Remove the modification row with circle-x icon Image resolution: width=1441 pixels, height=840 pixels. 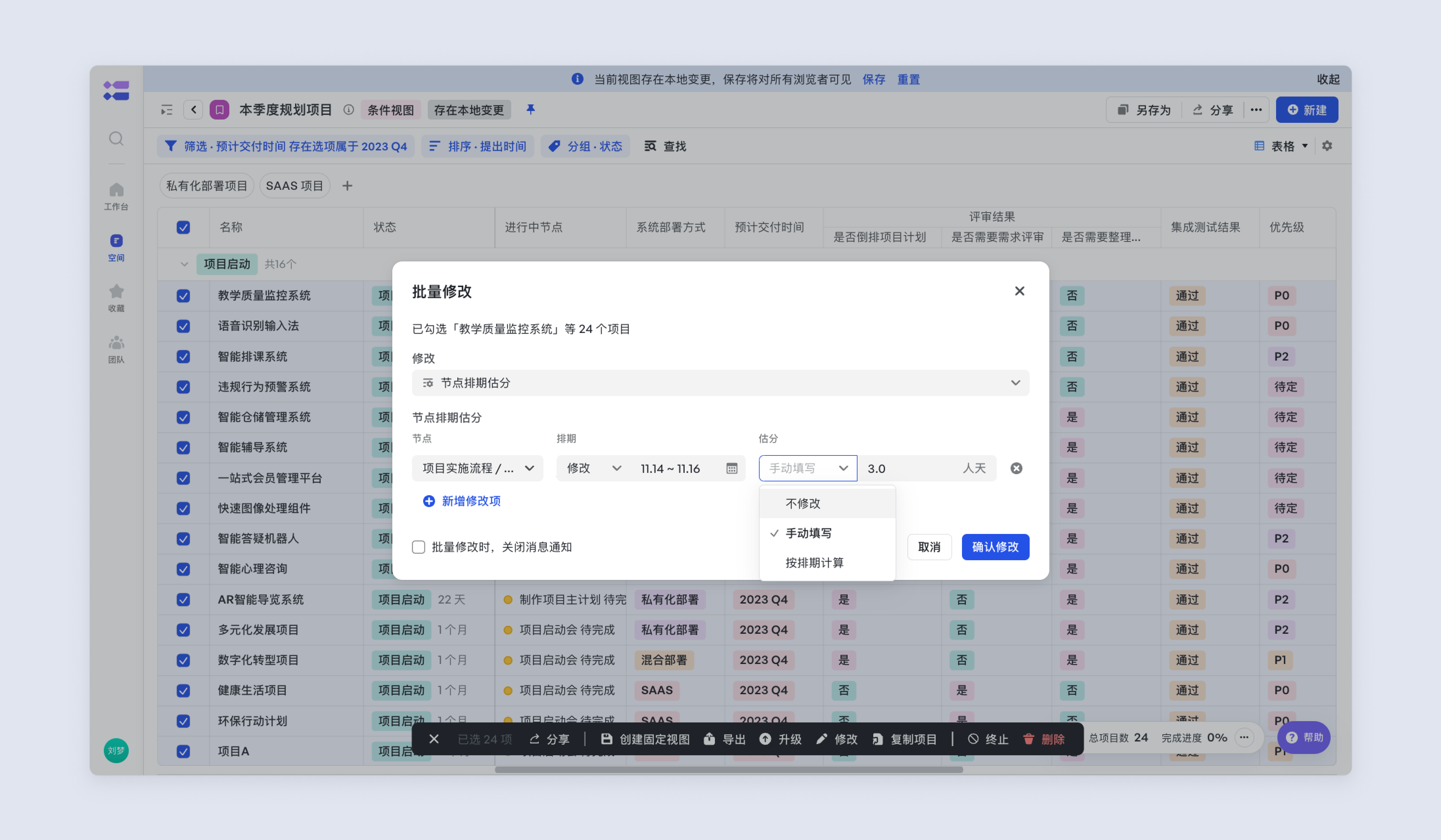[1016, 468]
